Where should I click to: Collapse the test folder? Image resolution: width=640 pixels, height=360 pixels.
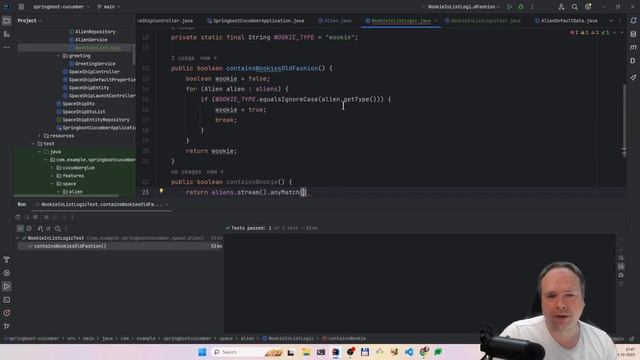[33, 144]
